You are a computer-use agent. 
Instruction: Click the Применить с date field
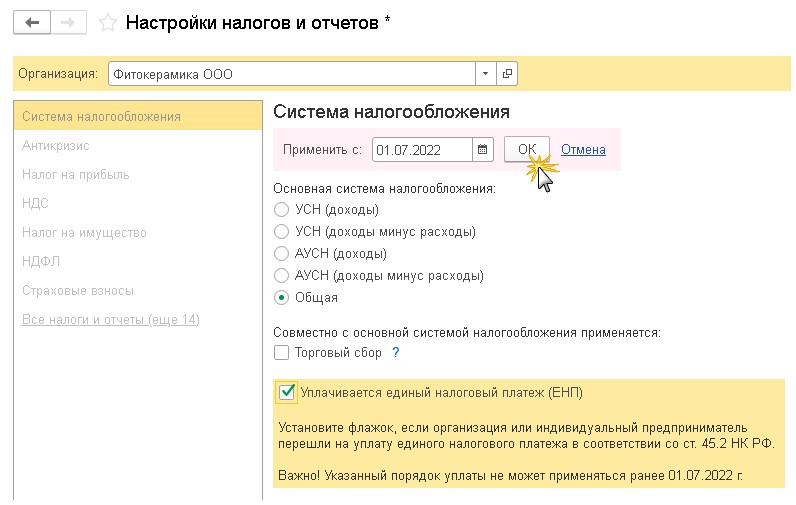pyautogui.click(x=422, y=150)
